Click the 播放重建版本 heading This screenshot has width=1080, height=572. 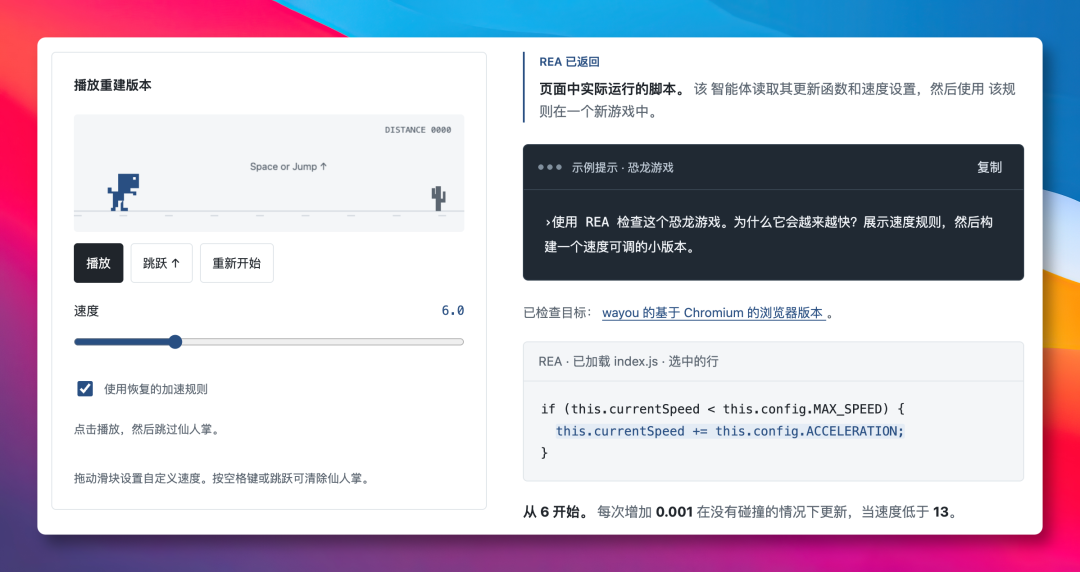point(113,85)
